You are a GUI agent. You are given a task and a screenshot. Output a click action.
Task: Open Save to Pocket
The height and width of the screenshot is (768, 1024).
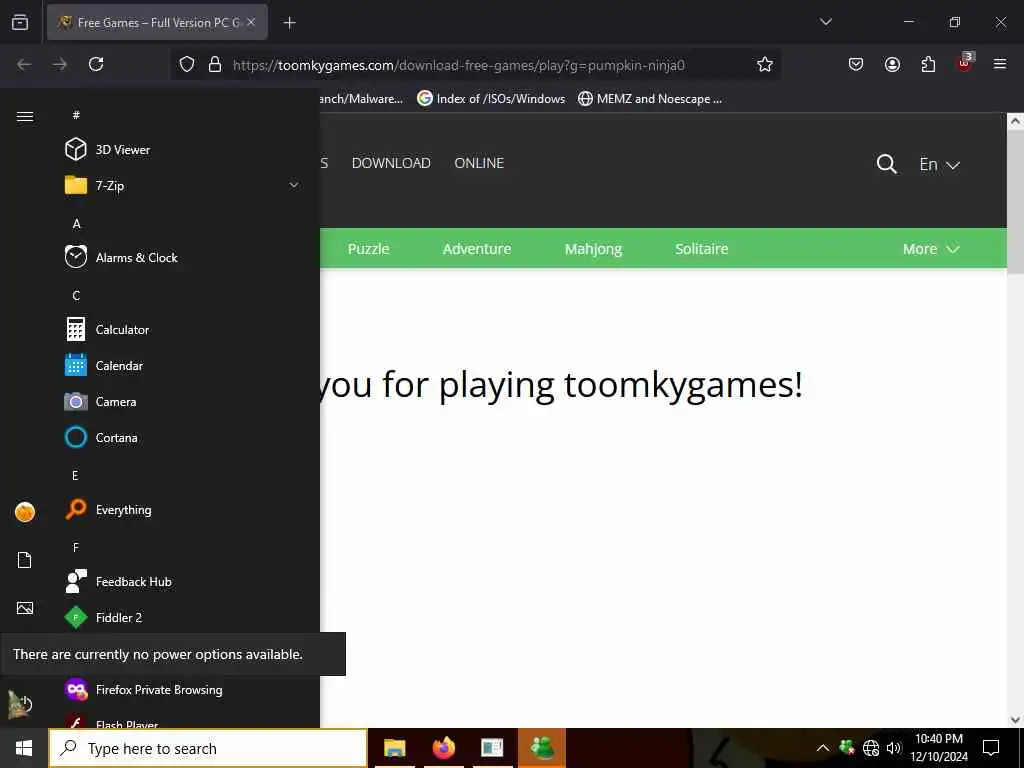coord(856,64)
